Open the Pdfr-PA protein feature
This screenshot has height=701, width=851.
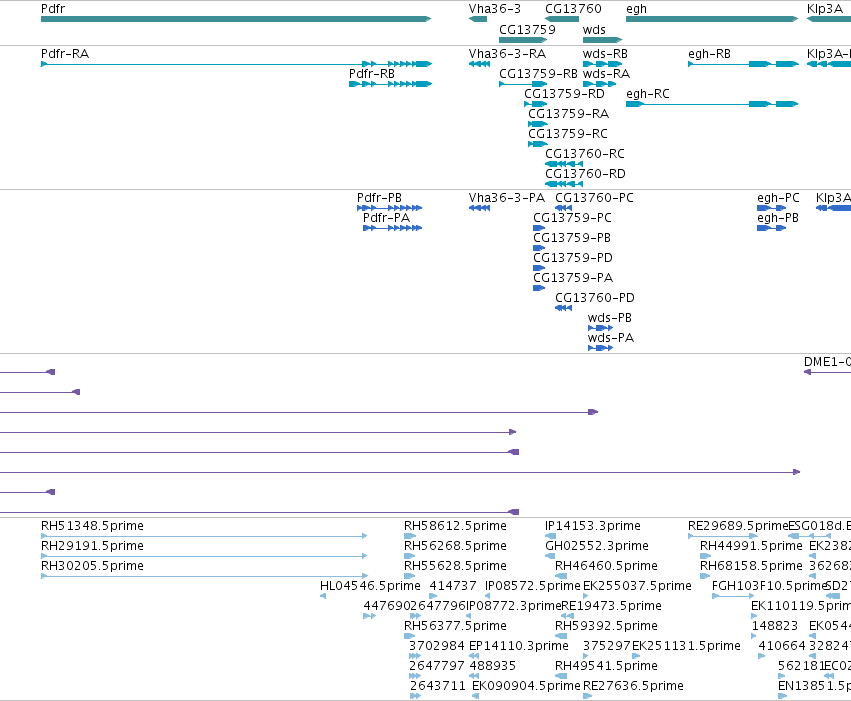coord(392,228)
